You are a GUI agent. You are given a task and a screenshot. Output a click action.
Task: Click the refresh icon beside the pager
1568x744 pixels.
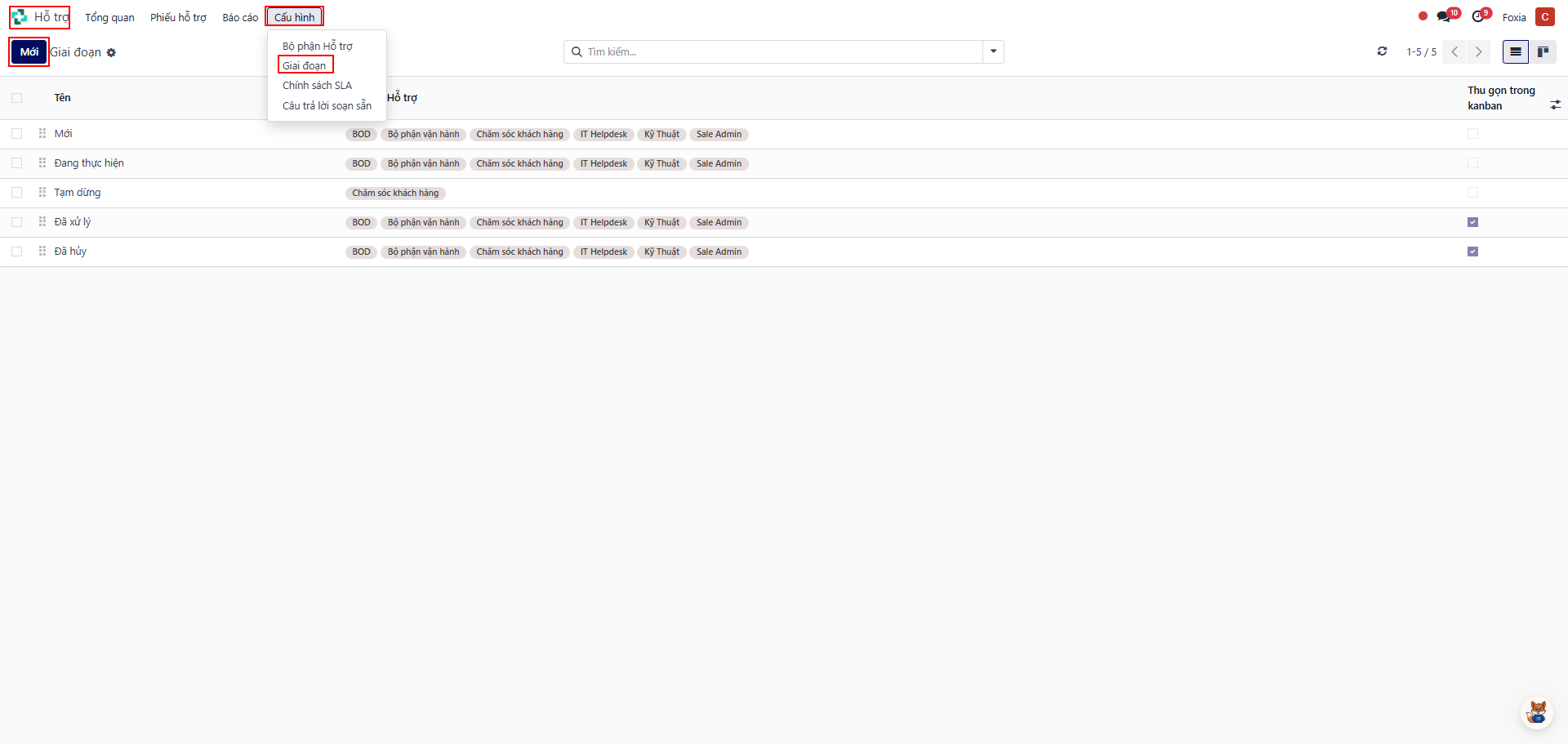[x=1382, y=51]
